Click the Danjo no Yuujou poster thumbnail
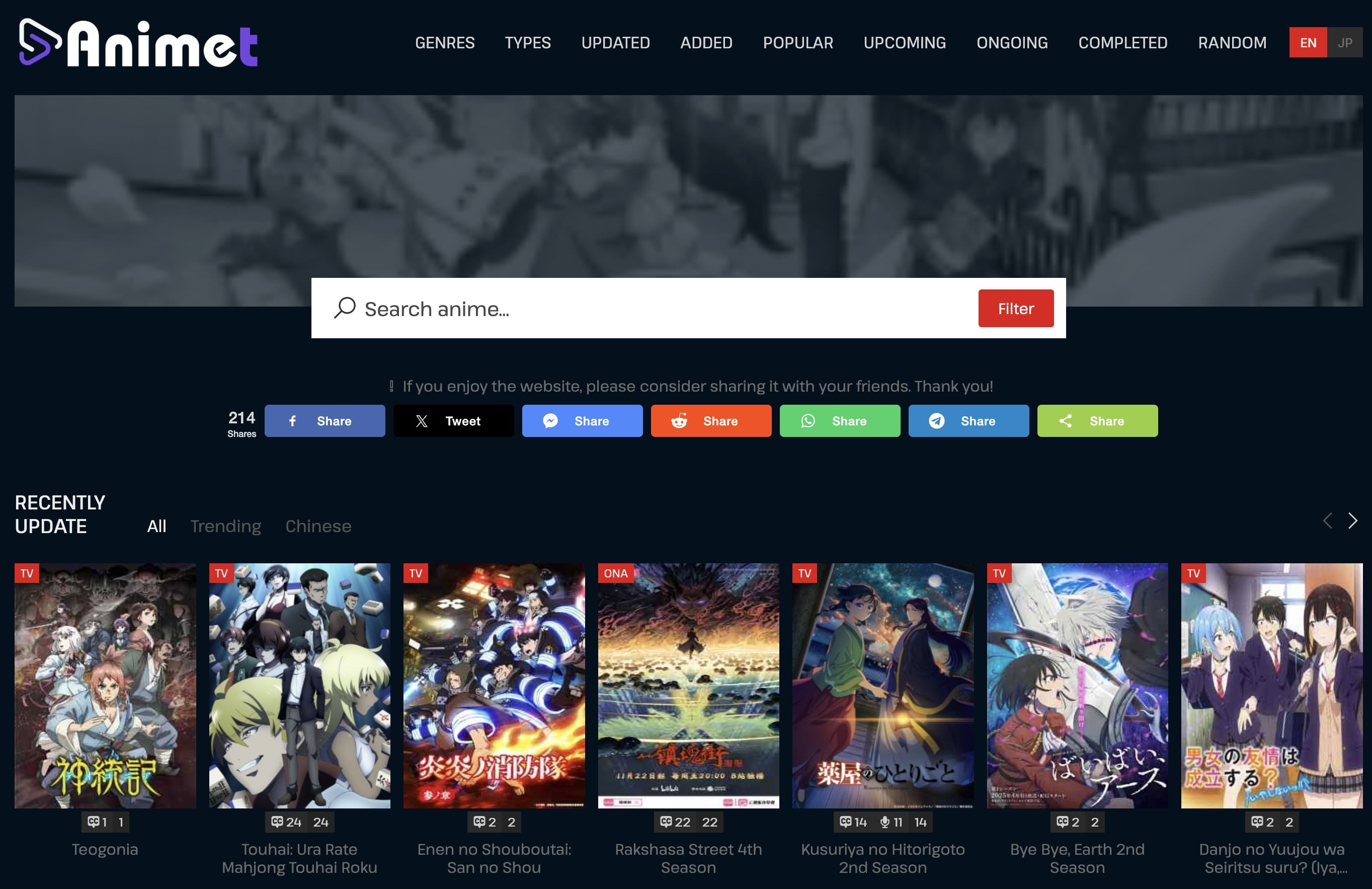The image size is (1372, 889). [1272, 686]
